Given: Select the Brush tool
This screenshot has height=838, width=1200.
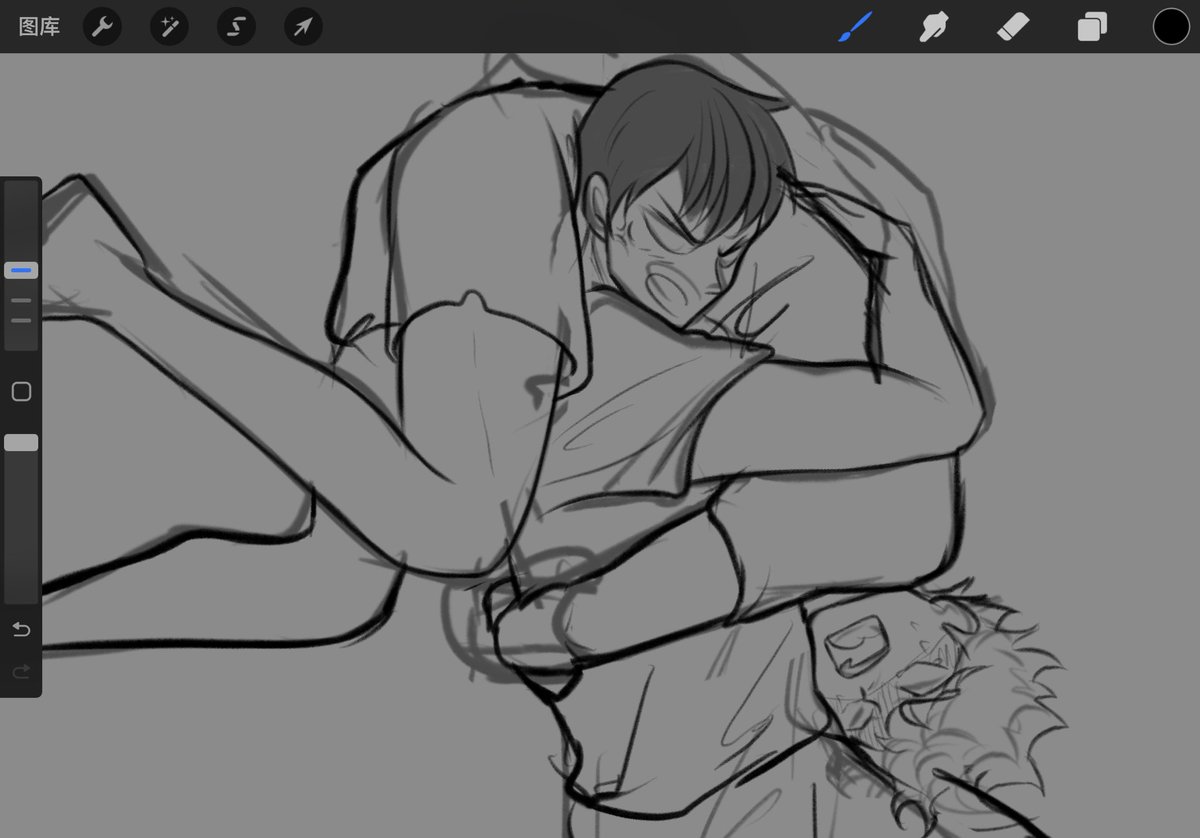Looking at the screenshot, I should (x=855, y=27).
